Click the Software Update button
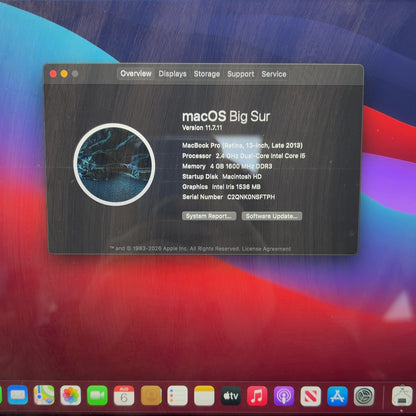 tap(272, 216)
